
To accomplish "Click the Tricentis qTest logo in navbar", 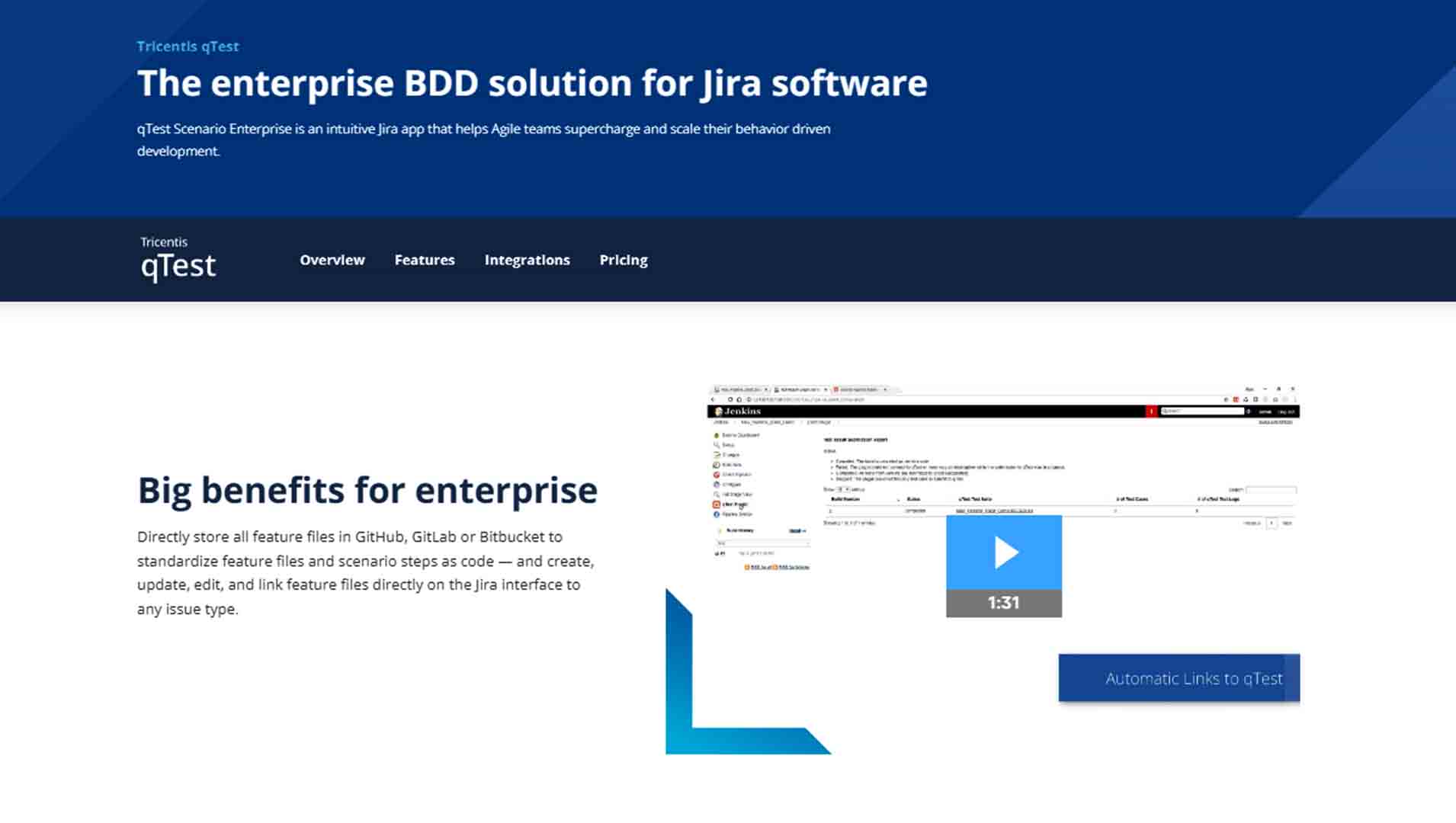I will coord(178,259).
